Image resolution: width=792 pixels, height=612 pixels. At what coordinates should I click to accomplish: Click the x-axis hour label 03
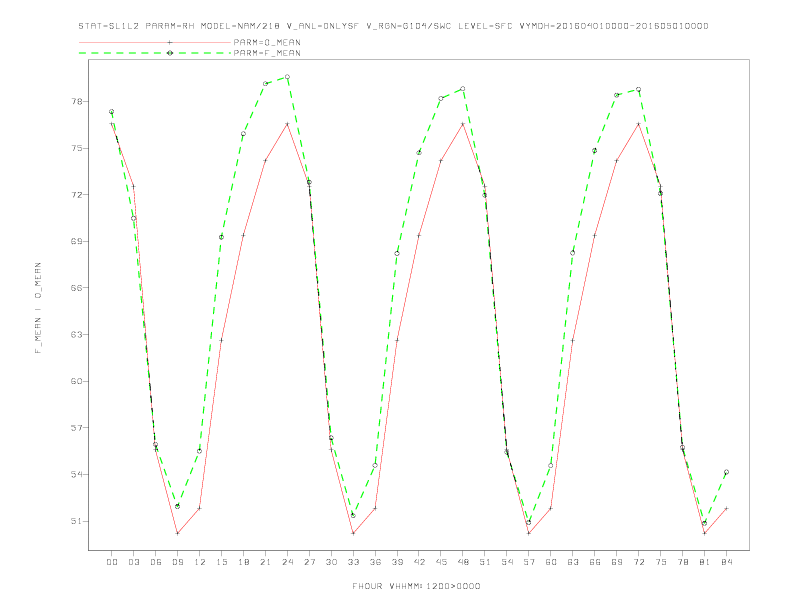tap(133, 562)
